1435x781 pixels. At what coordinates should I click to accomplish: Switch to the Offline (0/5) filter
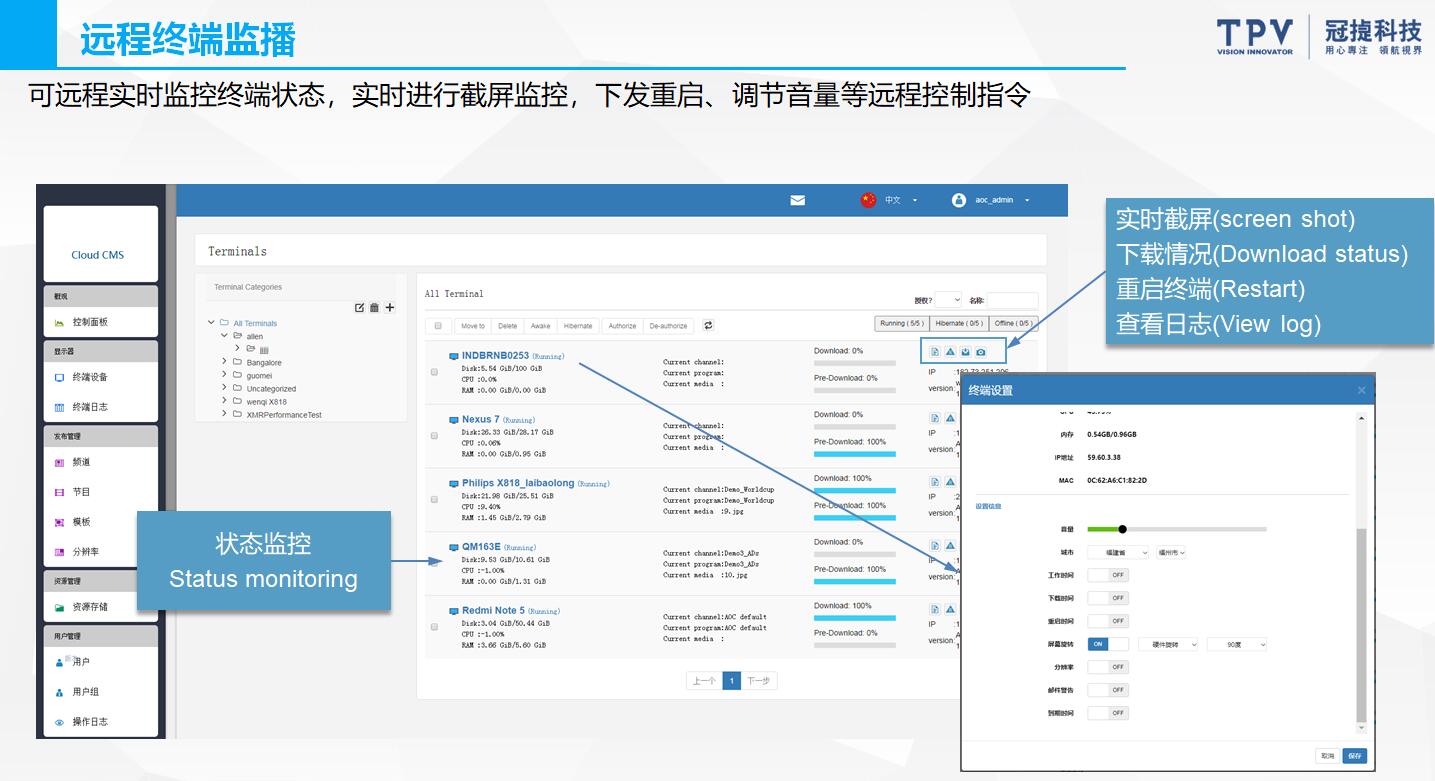coord(1013,323)
